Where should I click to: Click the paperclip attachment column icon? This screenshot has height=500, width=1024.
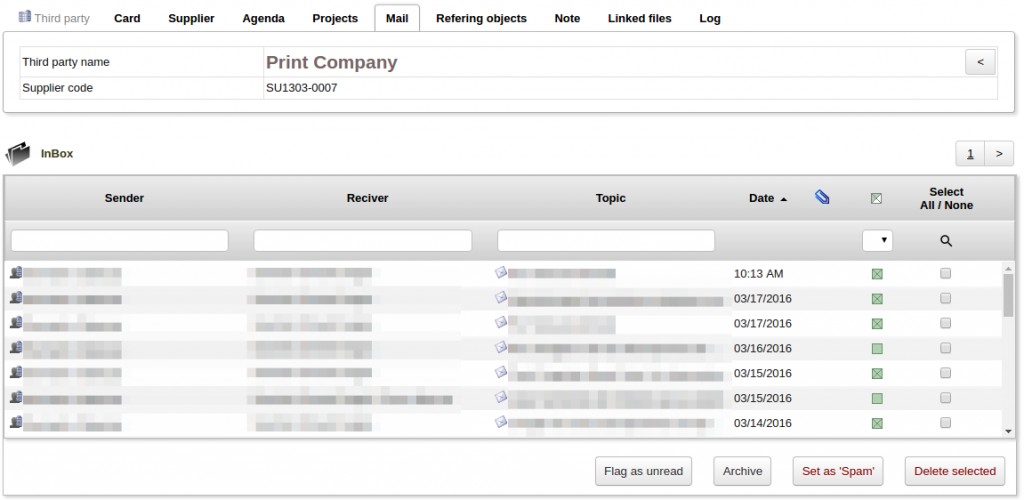coord(822,198)
